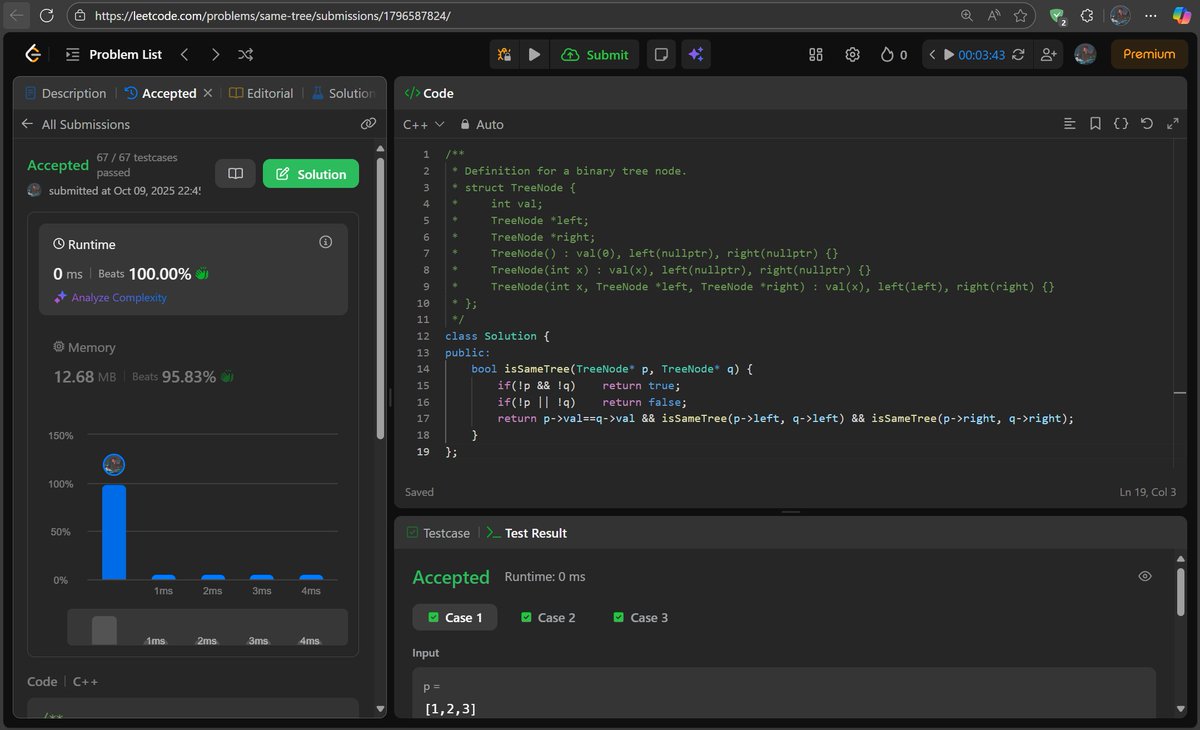
Task: Copy the submission link icon
Action: coord(368,124)
